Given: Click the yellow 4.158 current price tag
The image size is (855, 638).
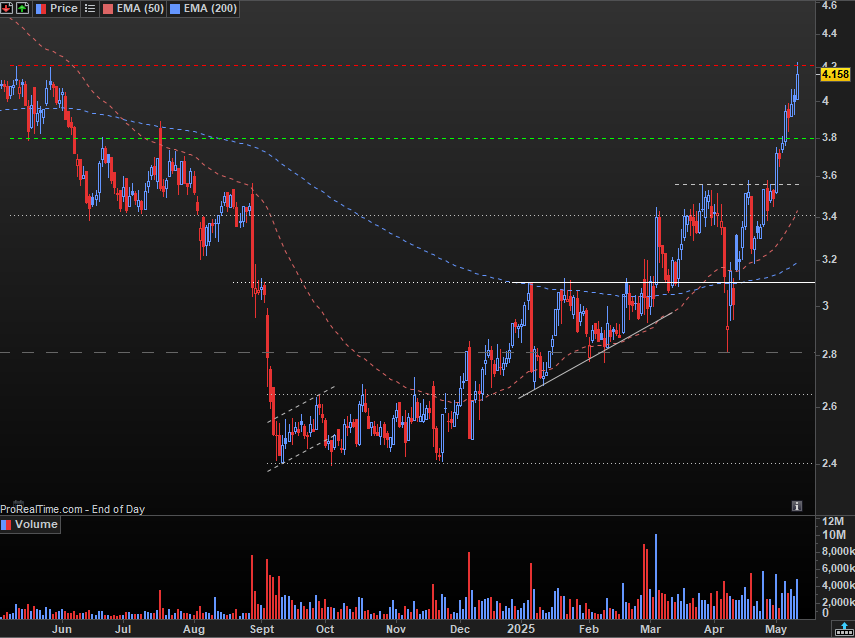Looking at the screenshot, I should [835, 74].
